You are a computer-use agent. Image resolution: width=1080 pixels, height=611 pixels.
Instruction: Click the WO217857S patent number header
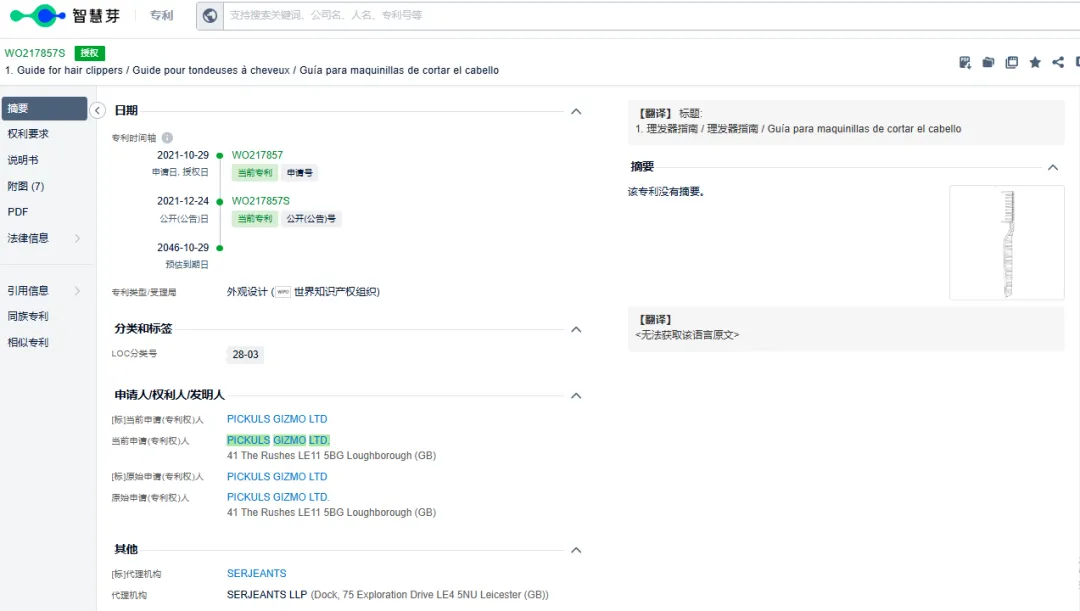coord(34,53)
